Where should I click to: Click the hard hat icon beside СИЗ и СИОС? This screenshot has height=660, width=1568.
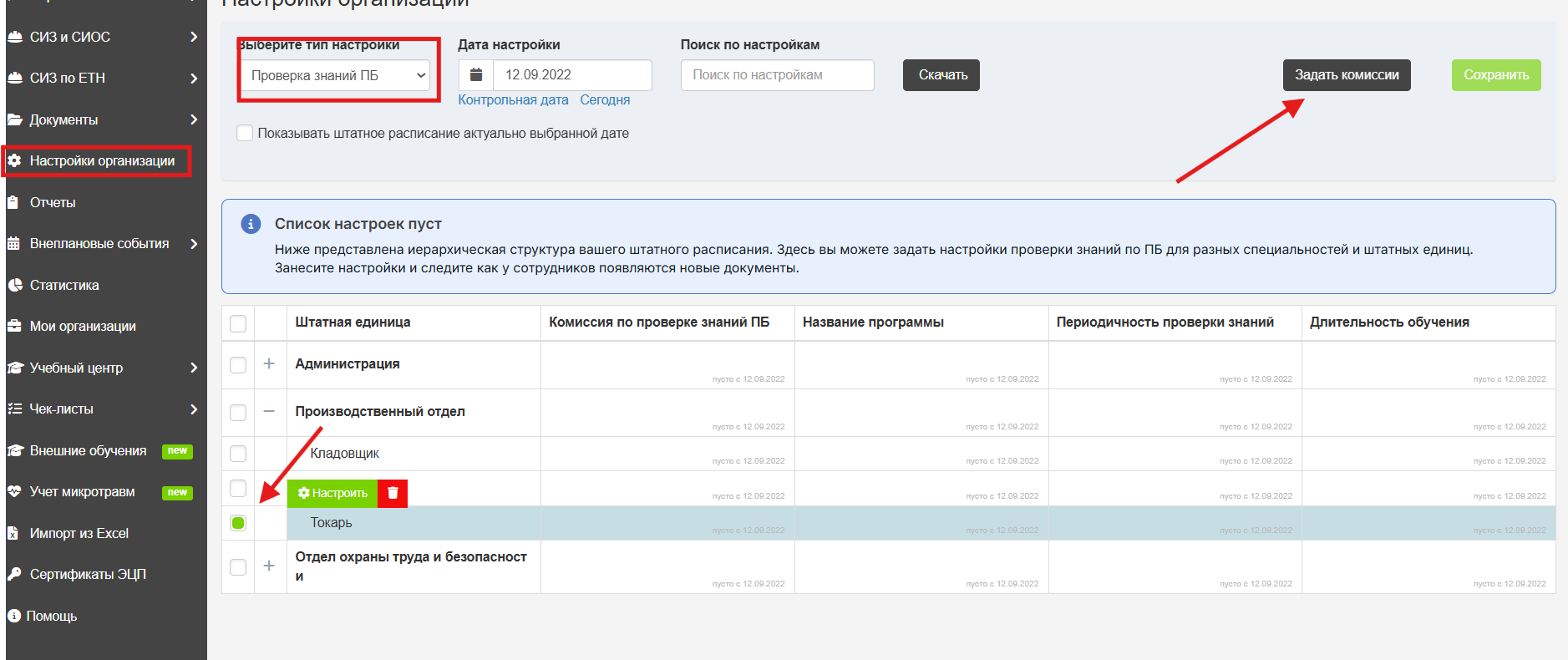tap(15, 37)
